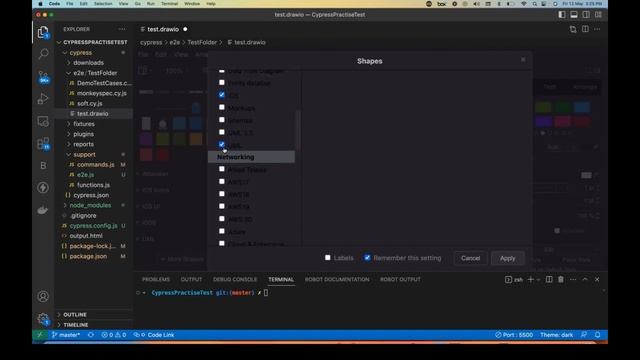This screenshot has height=360, width=640.
Task: Click the errors and warnings status indicator
Action: (114, 335)
